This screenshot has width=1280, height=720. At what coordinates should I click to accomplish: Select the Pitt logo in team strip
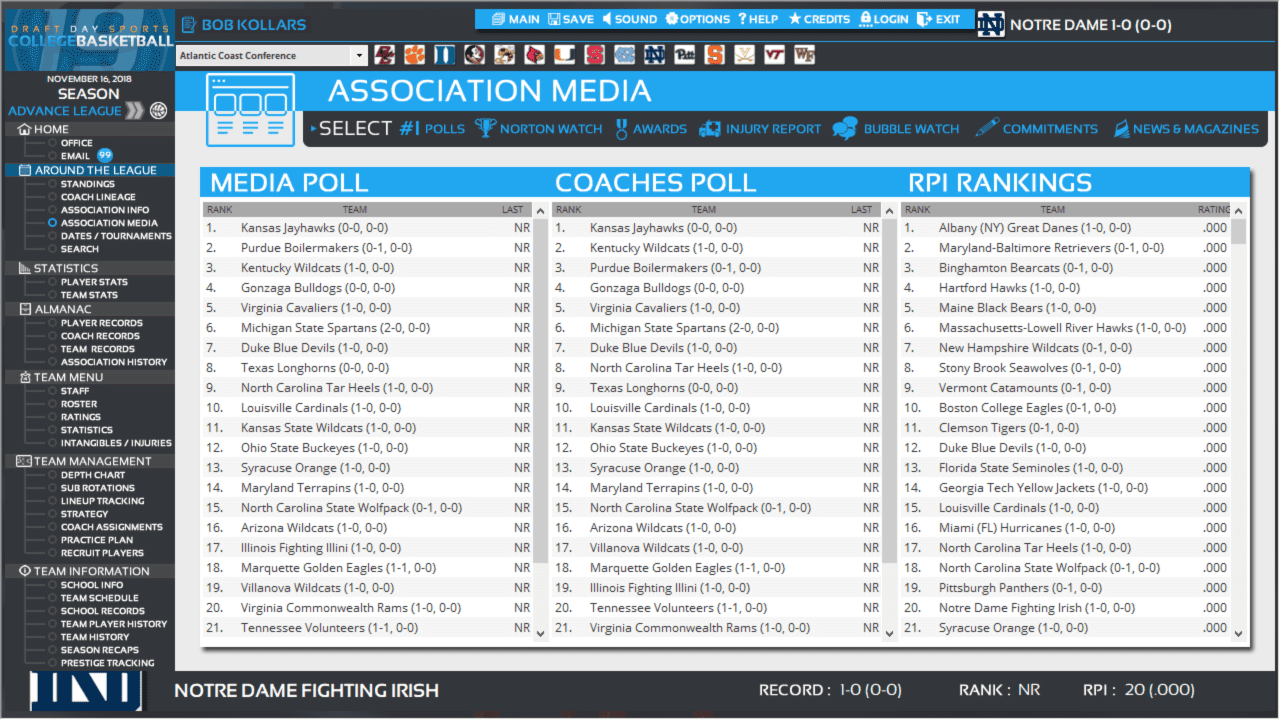tap(684, 56)
